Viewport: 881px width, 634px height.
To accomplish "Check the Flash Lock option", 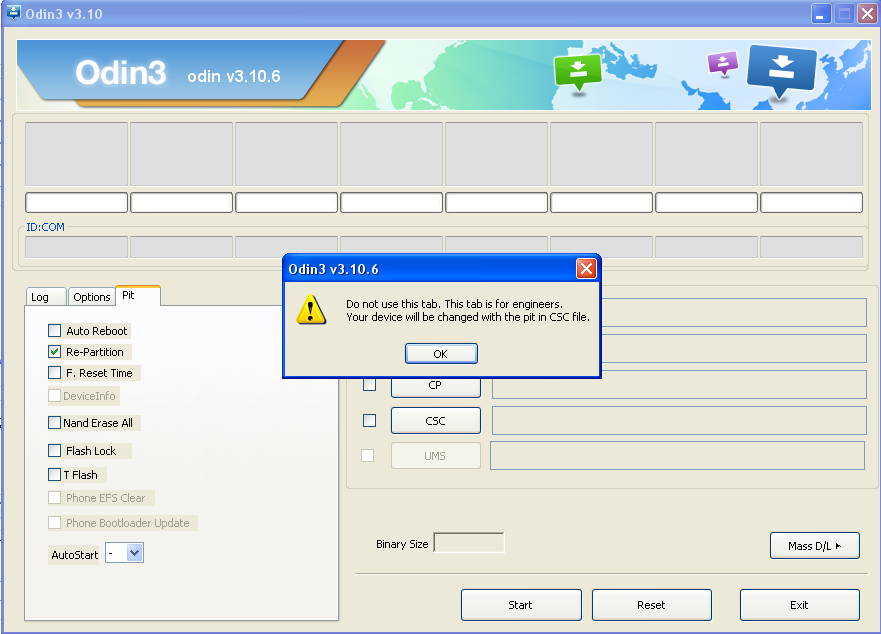I will click(x=55, y=451).
